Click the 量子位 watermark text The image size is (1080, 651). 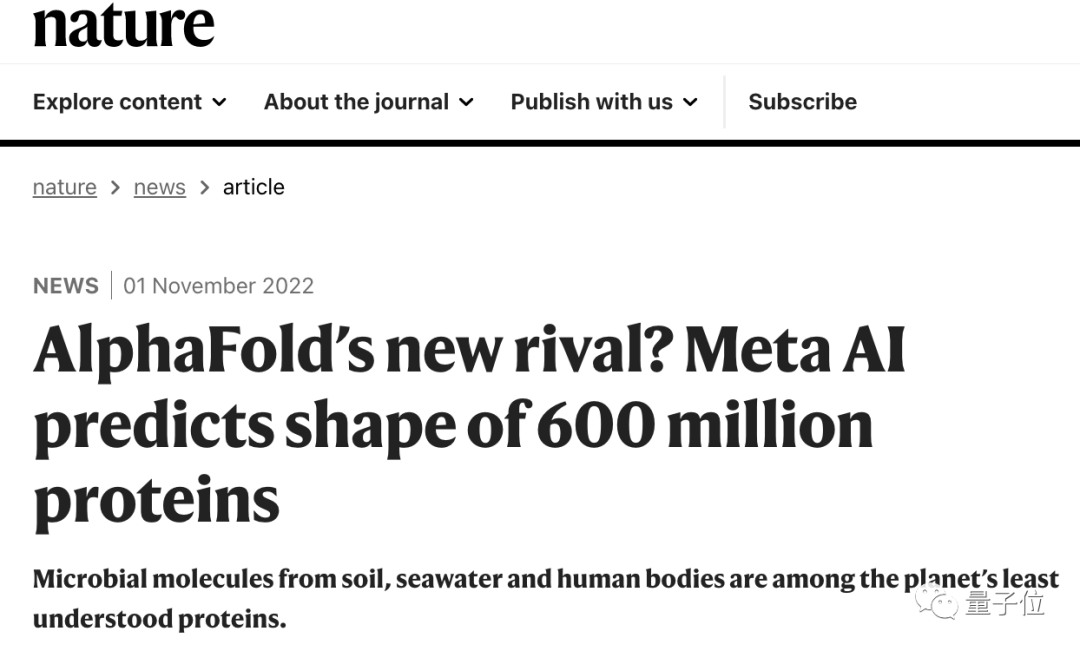click(1004, 604)
